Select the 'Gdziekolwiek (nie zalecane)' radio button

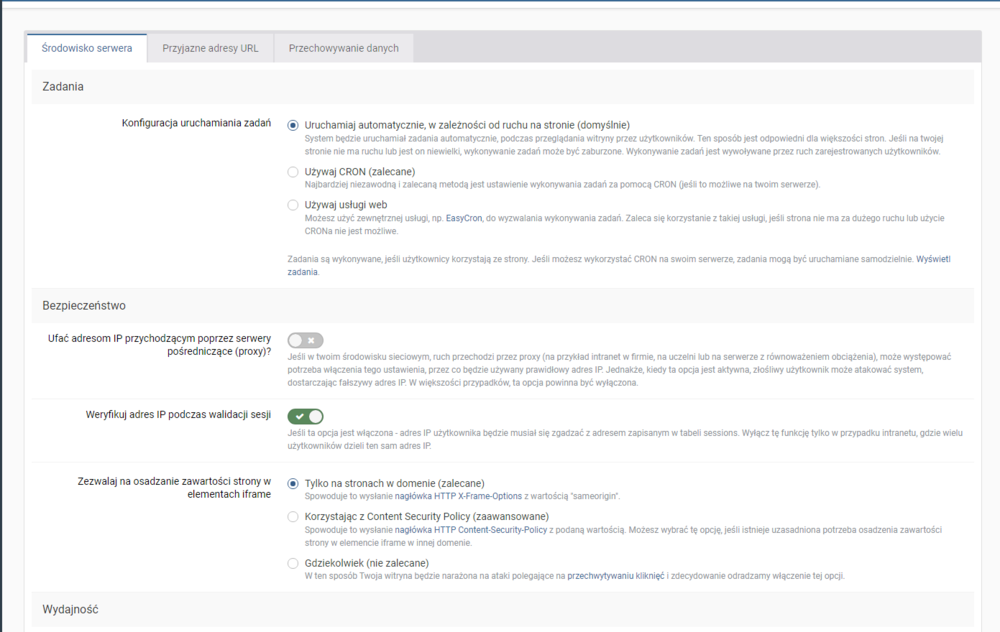[293, 563]
